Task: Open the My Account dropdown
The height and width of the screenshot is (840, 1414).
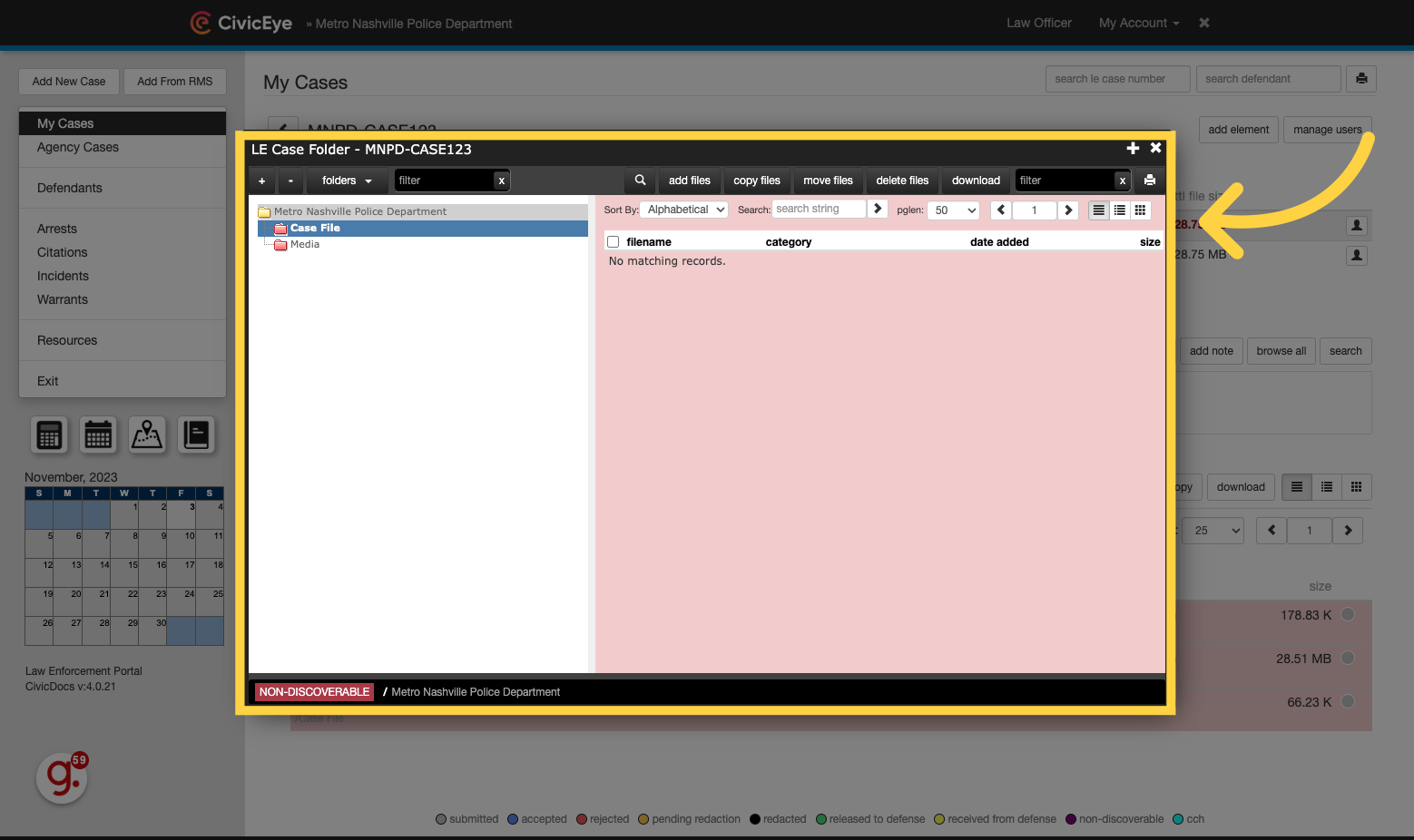Action: pyautogui.click(x=1139, y=23)
